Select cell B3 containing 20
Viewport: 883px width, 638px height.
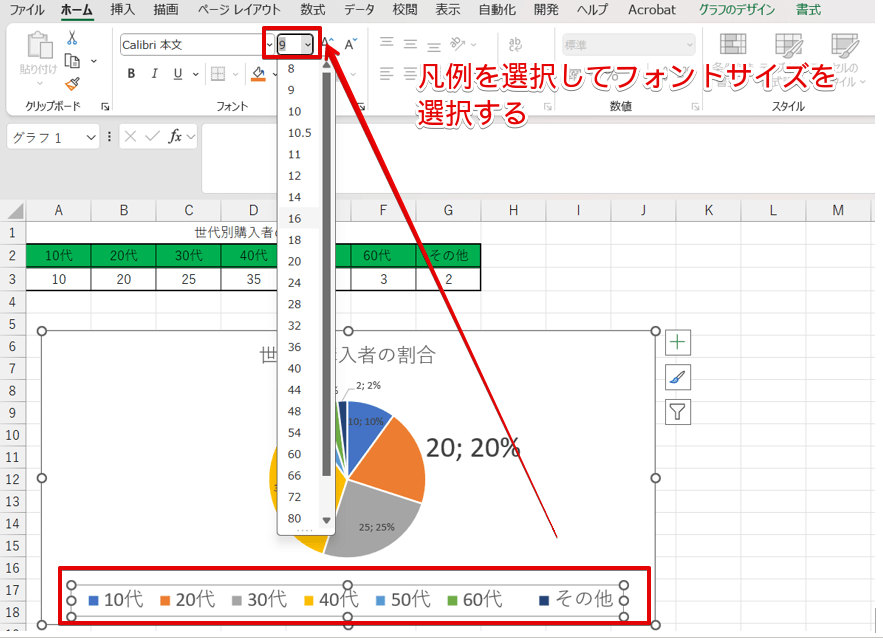(123, 279)
